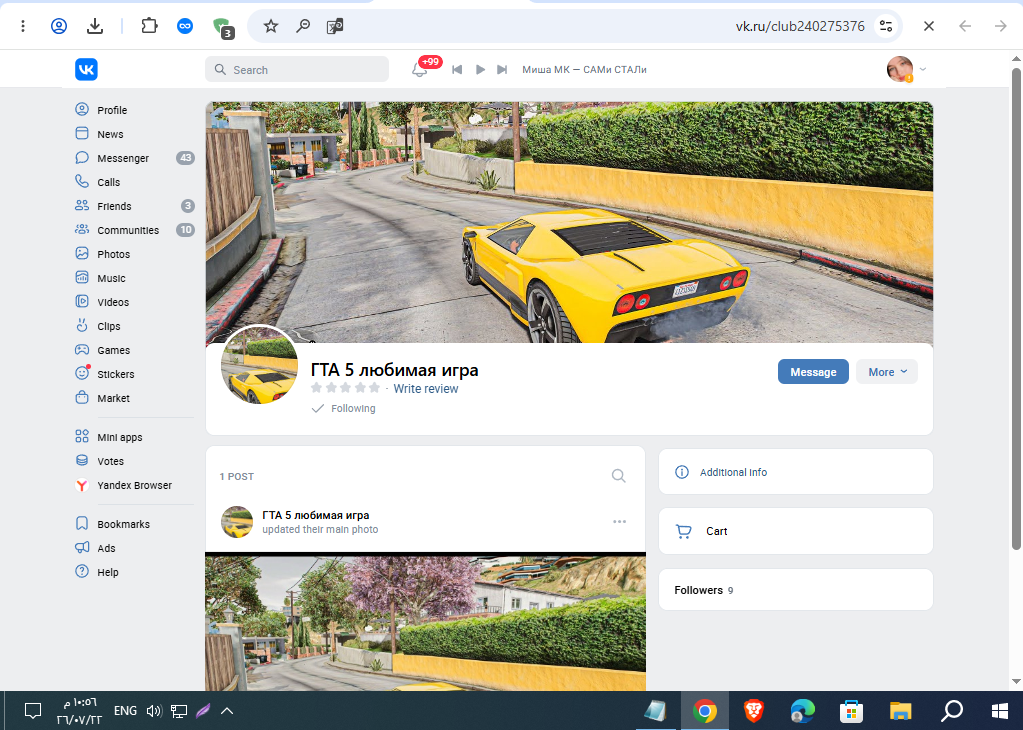Viewport: 1023px width, 730px height.
Task: Open the Cart panel
Action: pos(795,531)
